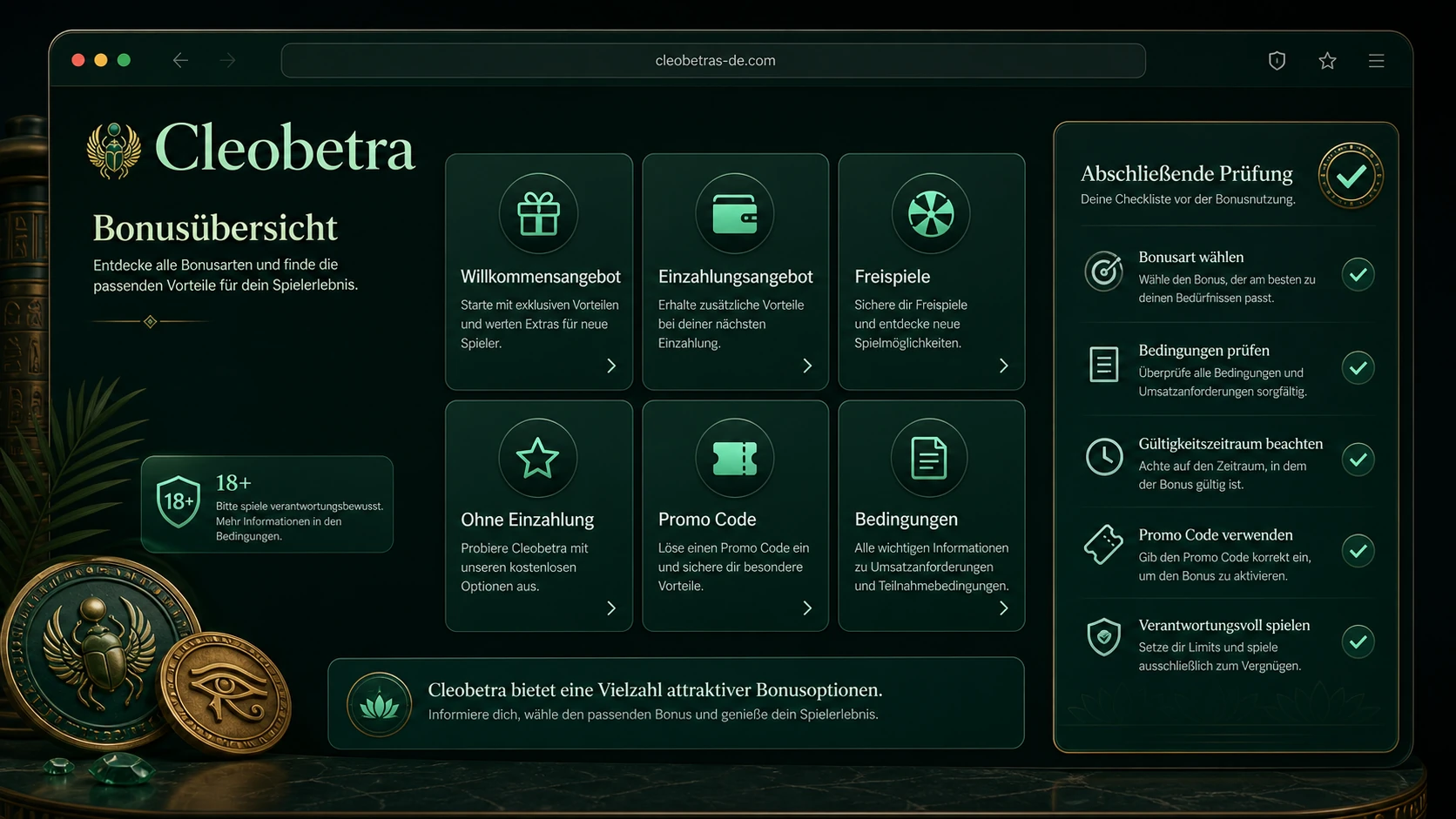
Task: Click the Abschließende Prüfung heading
Action: (x=1186, y=173)
